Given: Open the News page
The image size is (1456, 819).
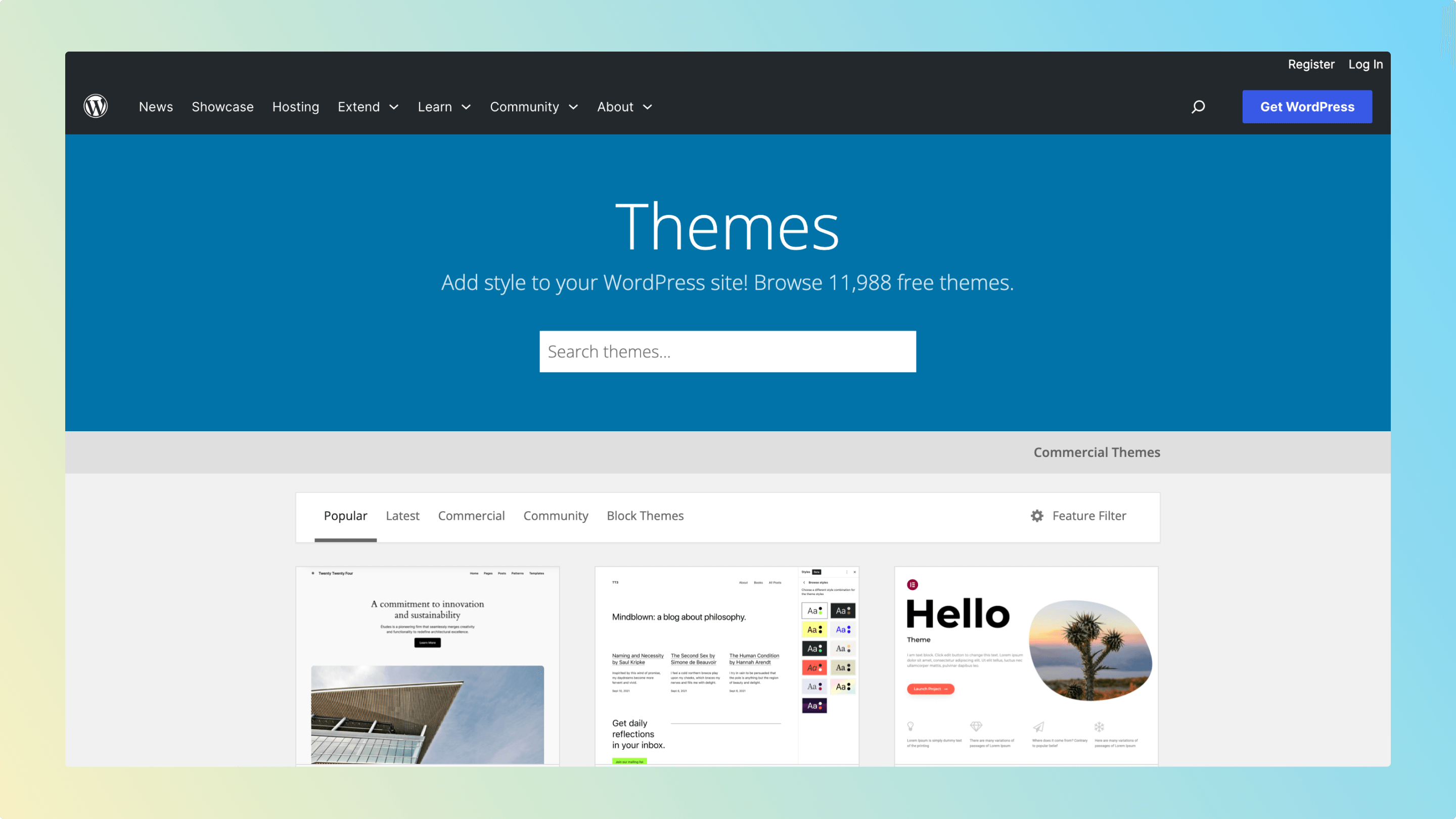Looking at the screenshot, I should (x=156, y=107).
